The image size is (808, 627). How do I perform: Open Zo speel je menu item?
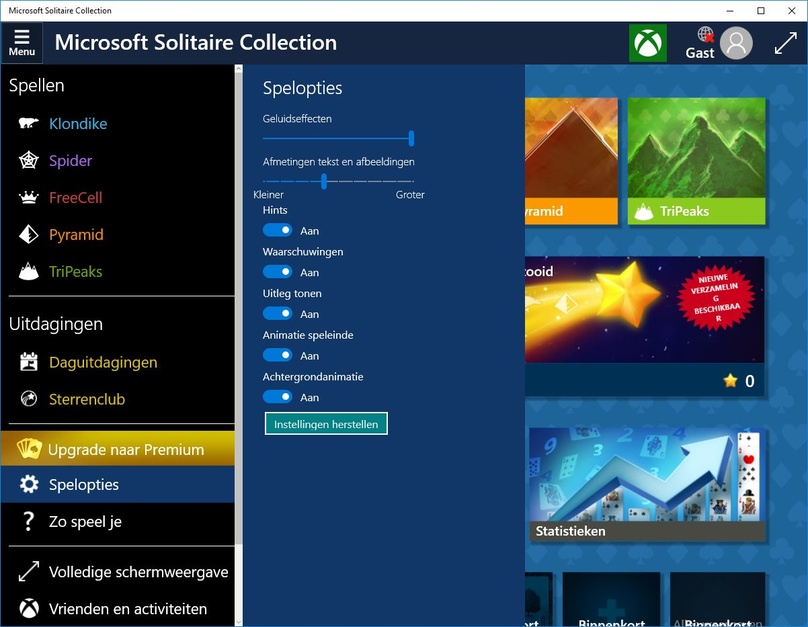click(x=117, y=521)
